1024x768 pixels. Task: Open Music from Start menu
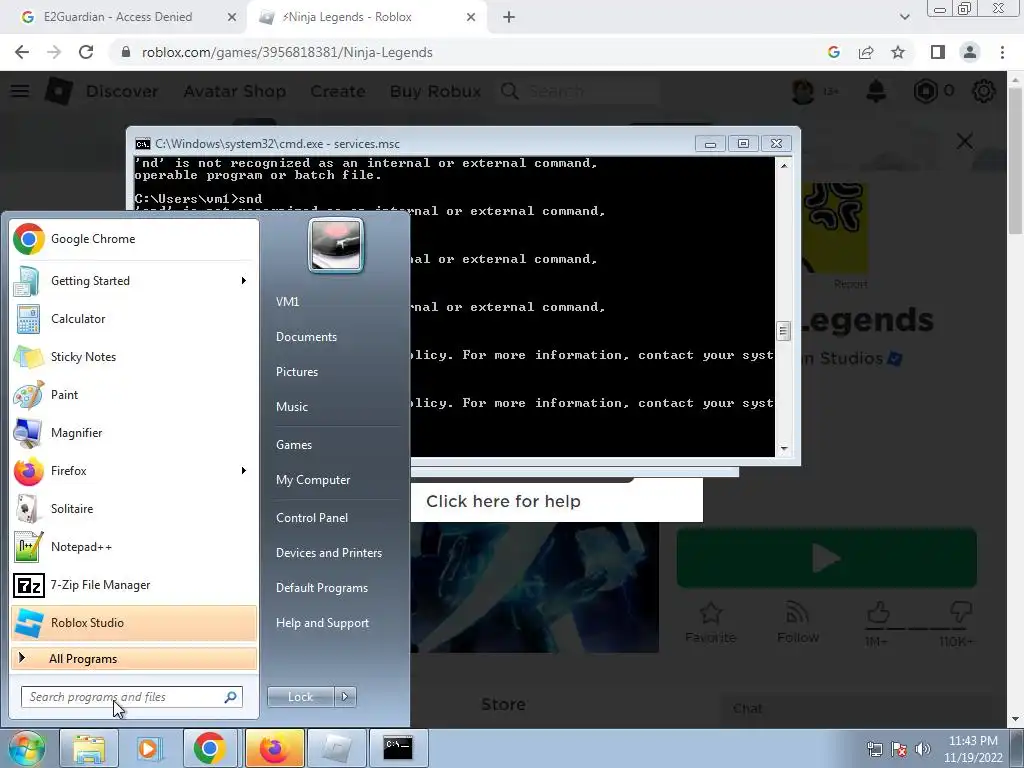pos(292,407)
